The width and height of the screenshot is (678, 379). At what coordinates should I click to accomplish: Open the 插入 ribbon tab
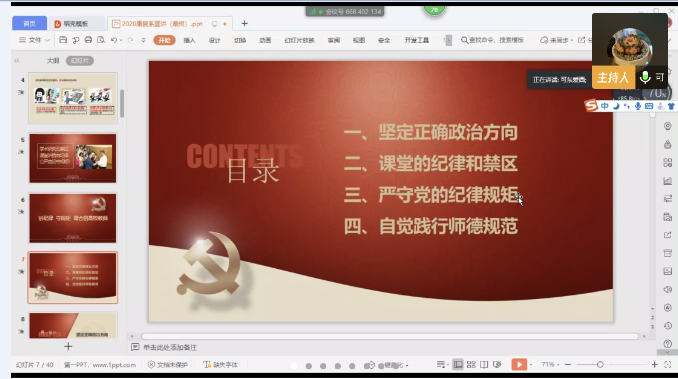(189, 40)
